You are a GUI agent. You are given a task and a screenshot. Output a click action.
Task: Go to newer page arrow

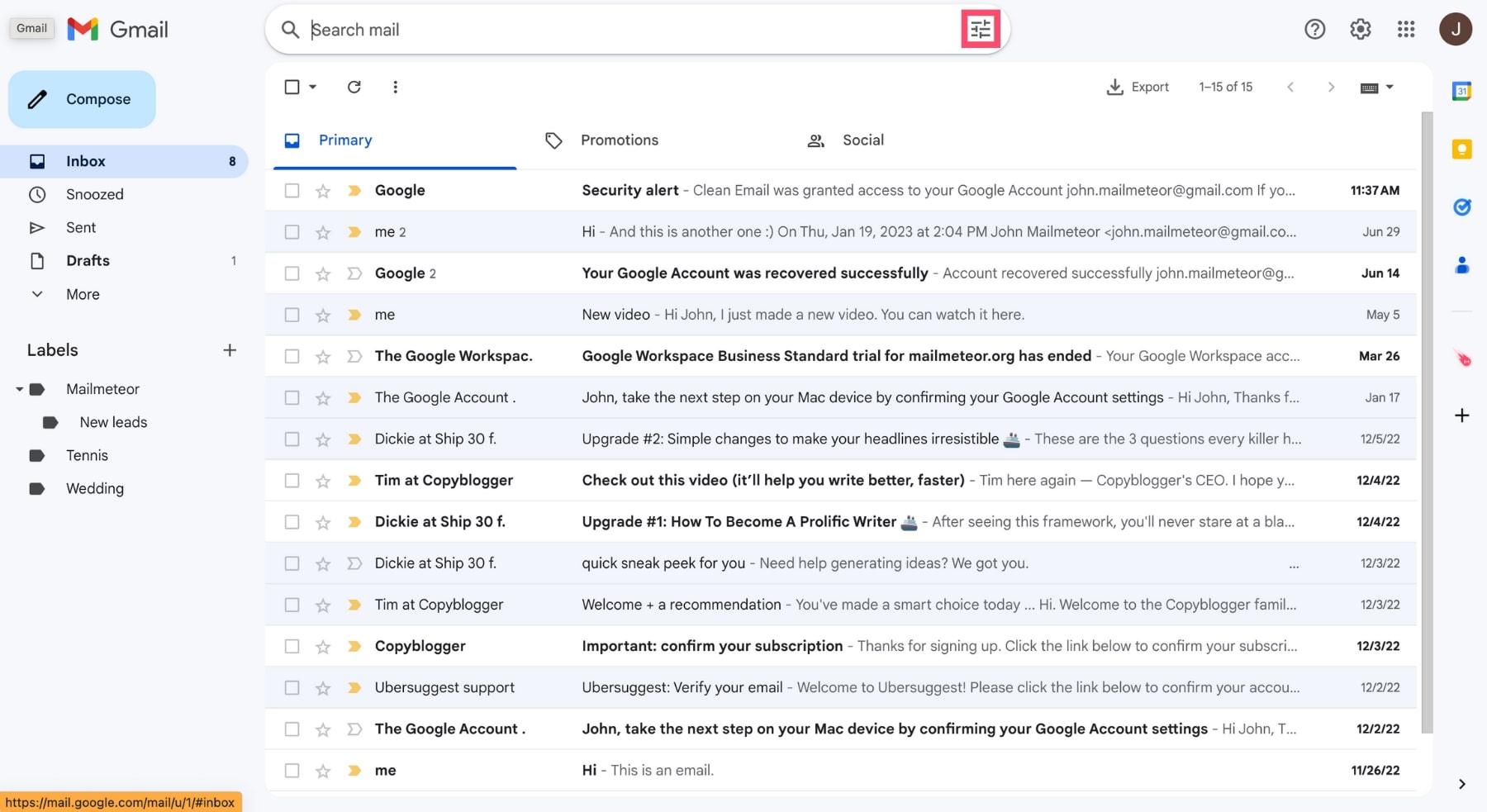coord(1290,87)
